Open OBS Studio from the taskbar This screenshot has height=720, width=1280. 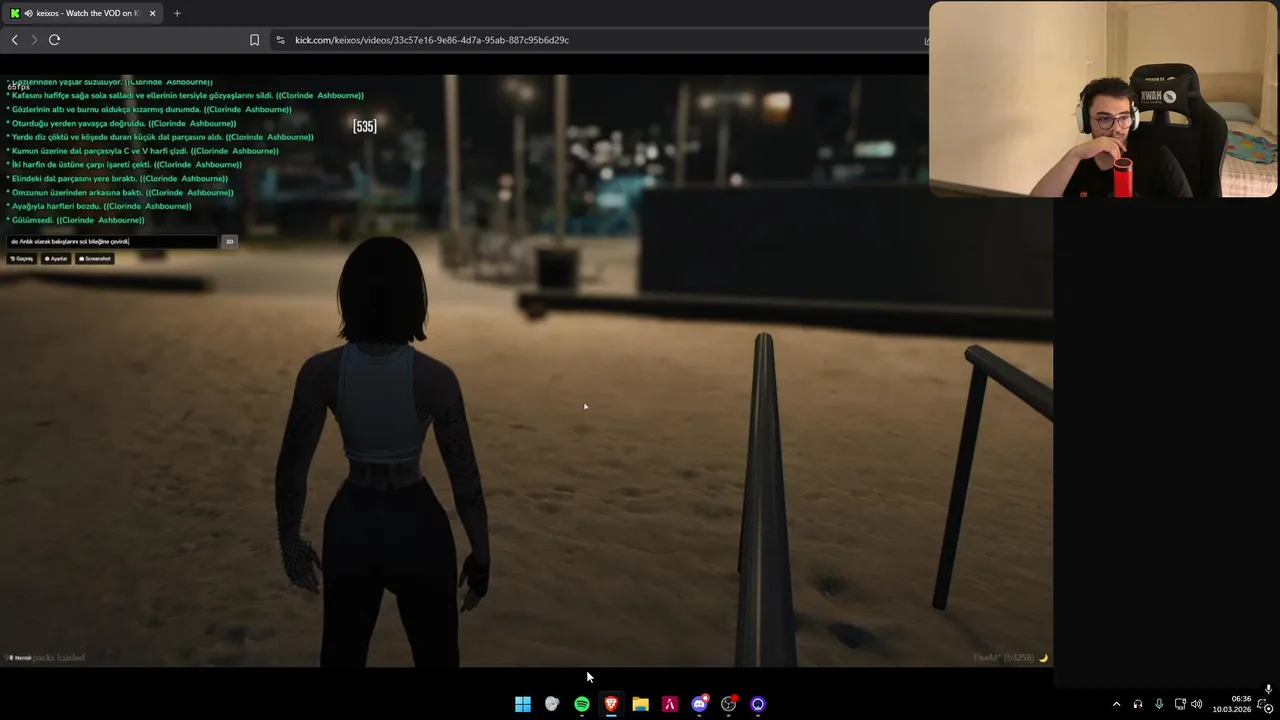[729, 704]
